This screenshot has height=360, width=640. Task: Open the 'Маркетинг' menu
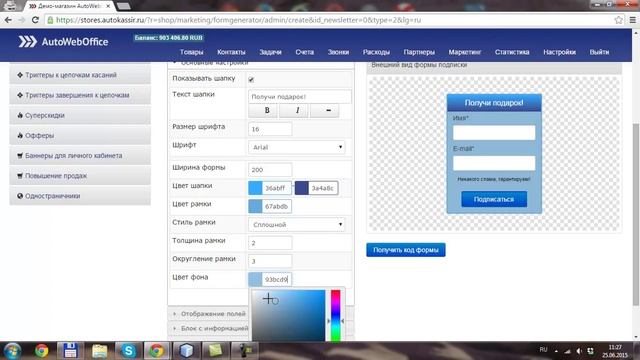click(x=464, y=52)
